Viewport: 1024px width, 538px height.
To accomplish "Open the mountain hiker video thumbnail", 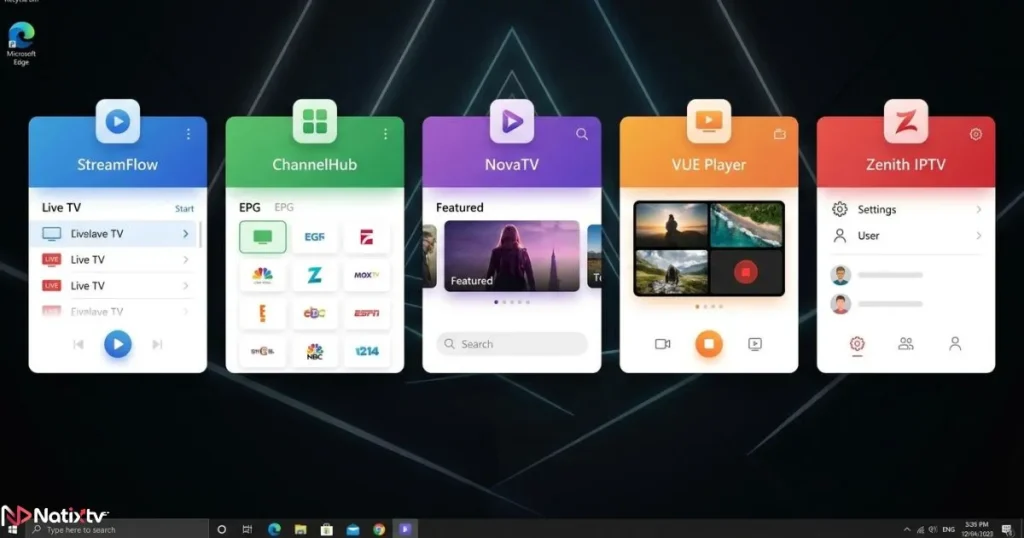I will (671, 272).
